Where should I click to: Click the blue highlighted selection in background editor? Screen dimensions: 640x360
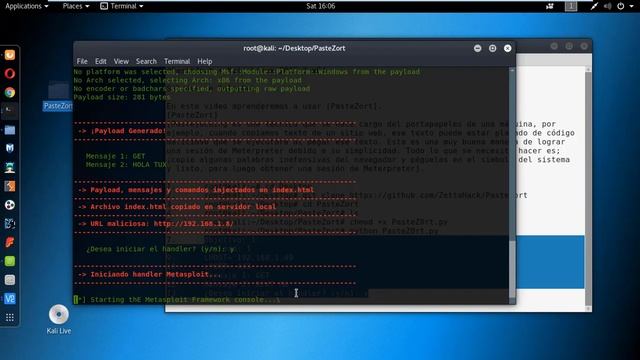(x=549, y=262)
